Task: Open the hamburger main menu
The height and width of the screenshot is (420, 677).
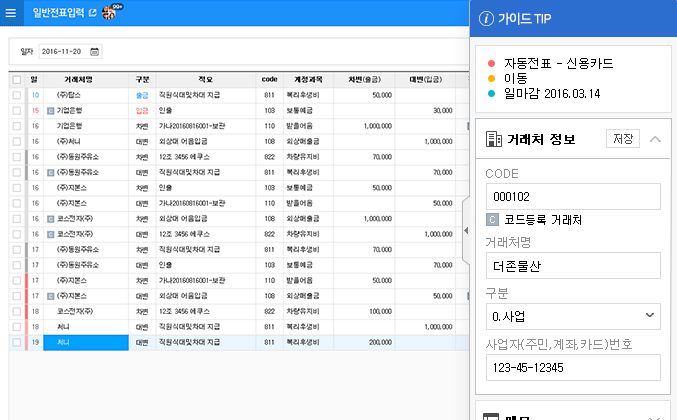Action: 11,13
